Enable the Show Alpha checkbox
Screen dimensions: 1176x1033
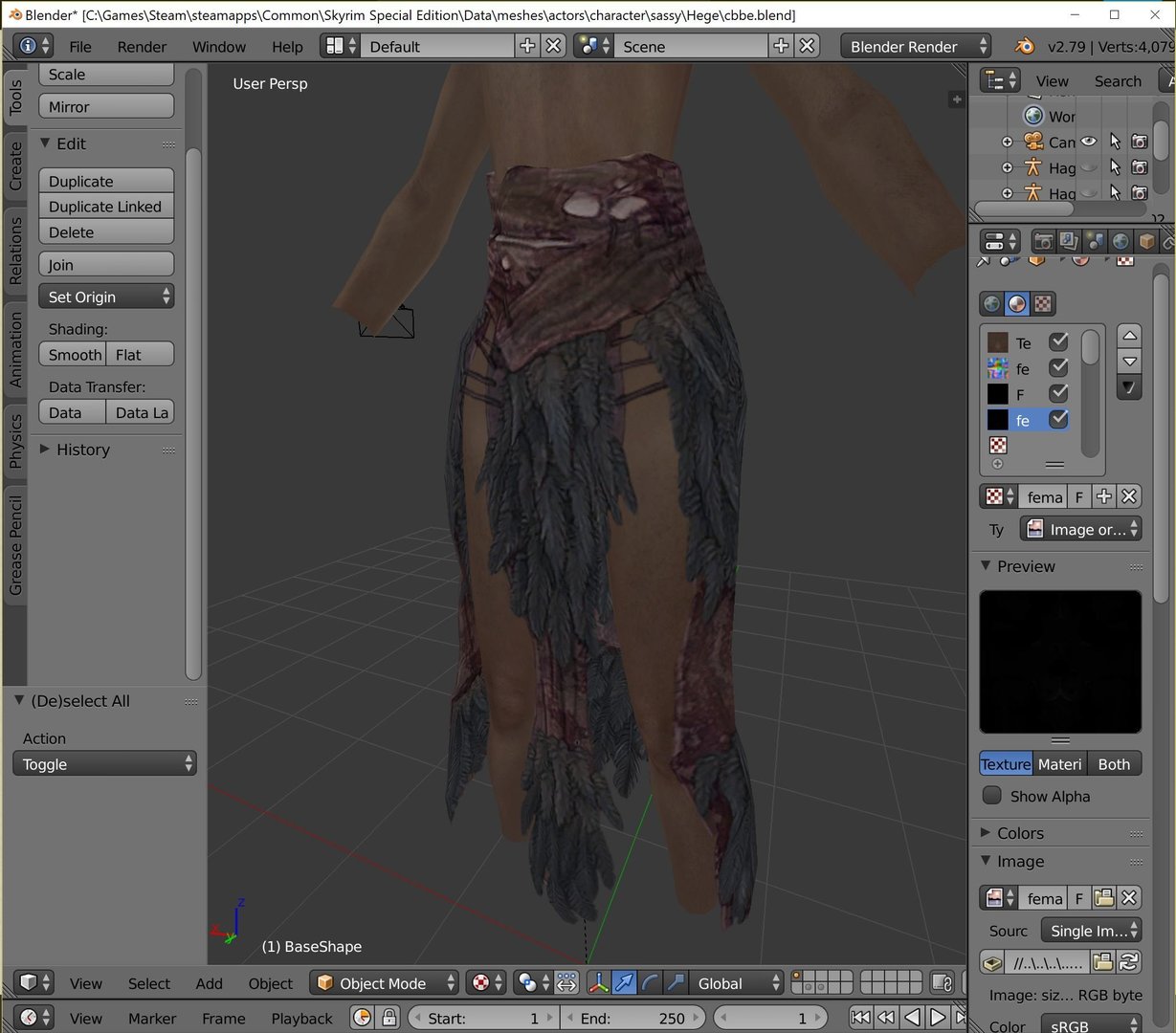(992, 795)
